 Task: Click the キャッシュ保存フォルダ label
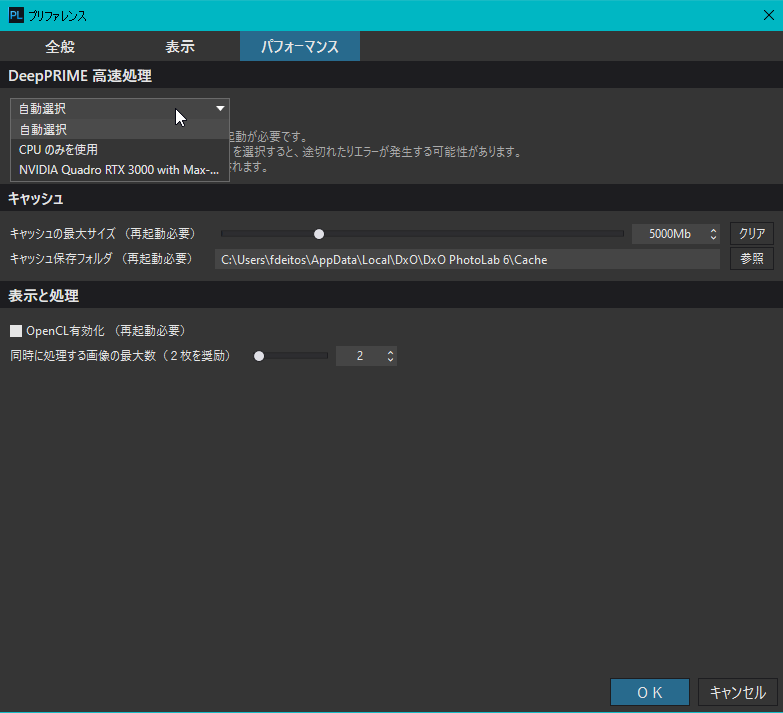coord(101,259)
